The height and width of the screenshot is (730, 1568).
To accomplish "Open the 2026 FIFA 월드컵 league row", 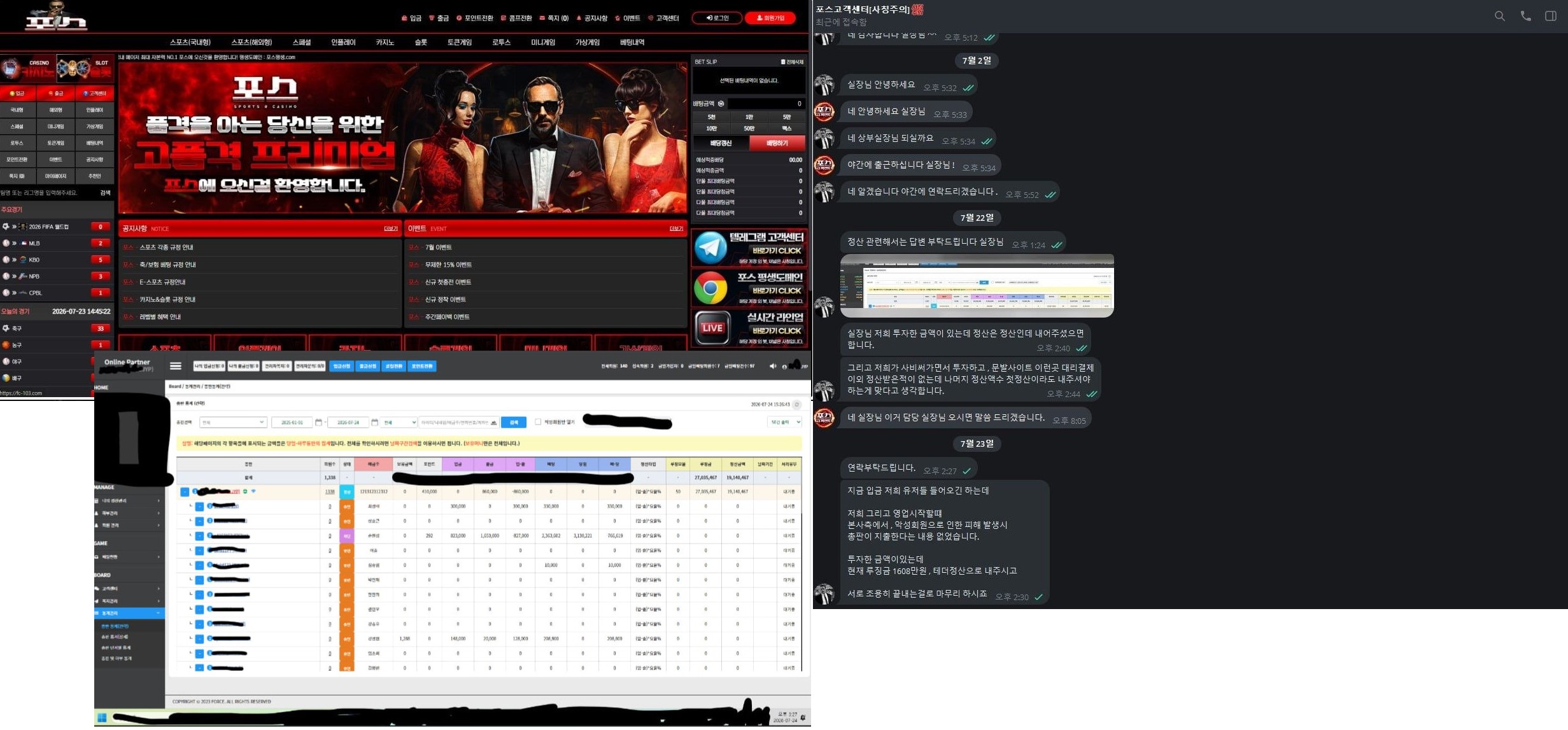I will (56, 227).
